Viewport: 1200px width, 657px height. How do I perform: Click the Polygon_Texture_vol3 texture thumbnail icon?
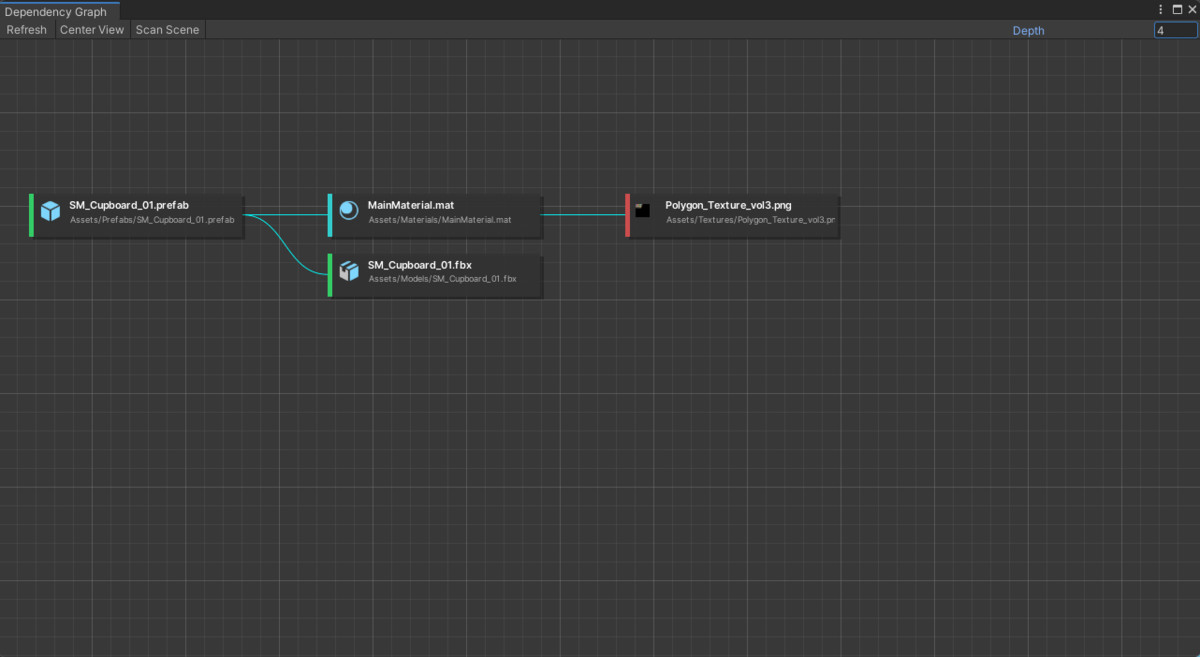643,211
